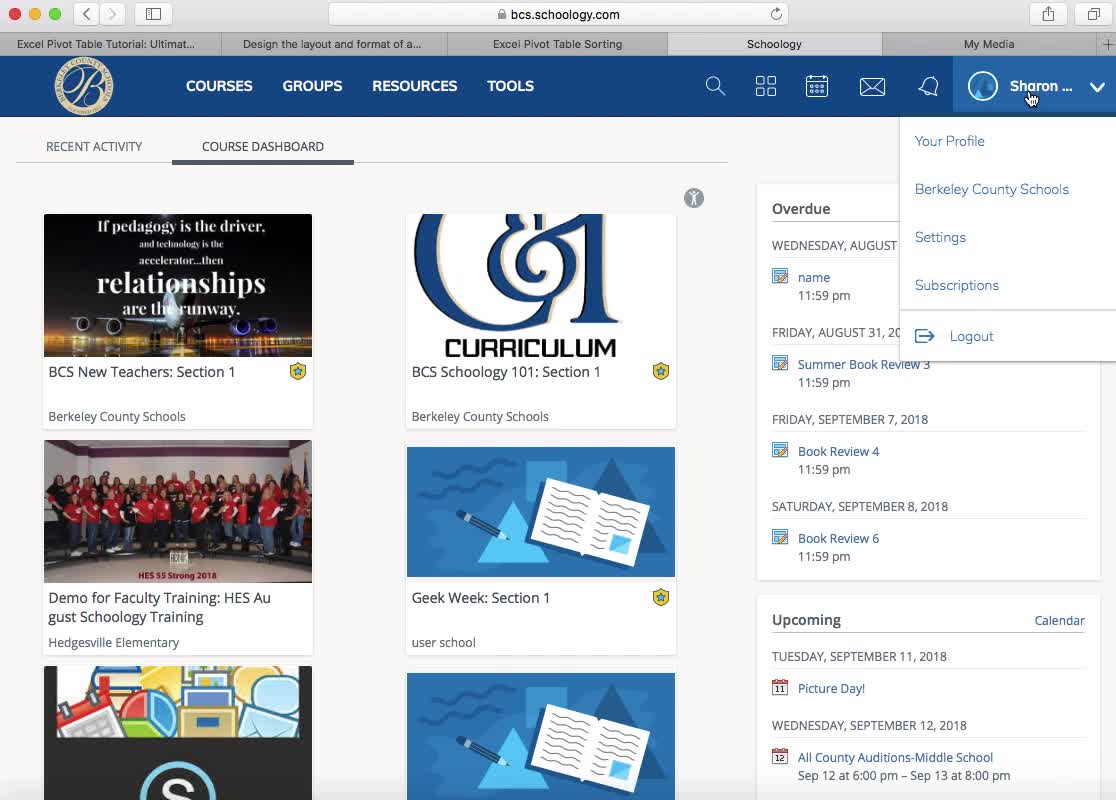Click Safari's back navigation arrow
This screenshot has height=800, width=1116.
point(87,14)
